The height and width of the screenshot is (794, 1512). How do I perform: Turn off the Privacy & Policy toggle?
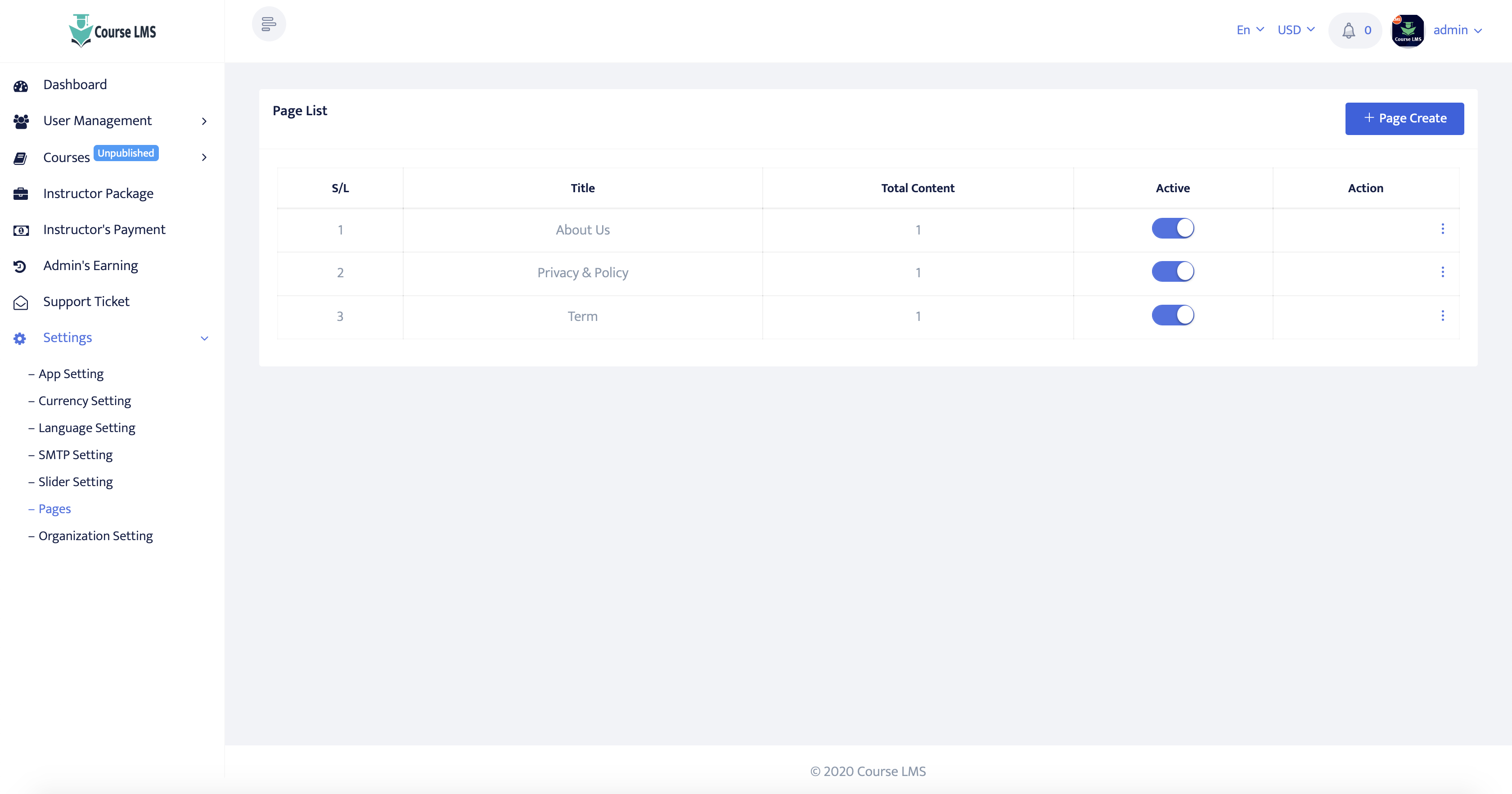click(1173, 271)
